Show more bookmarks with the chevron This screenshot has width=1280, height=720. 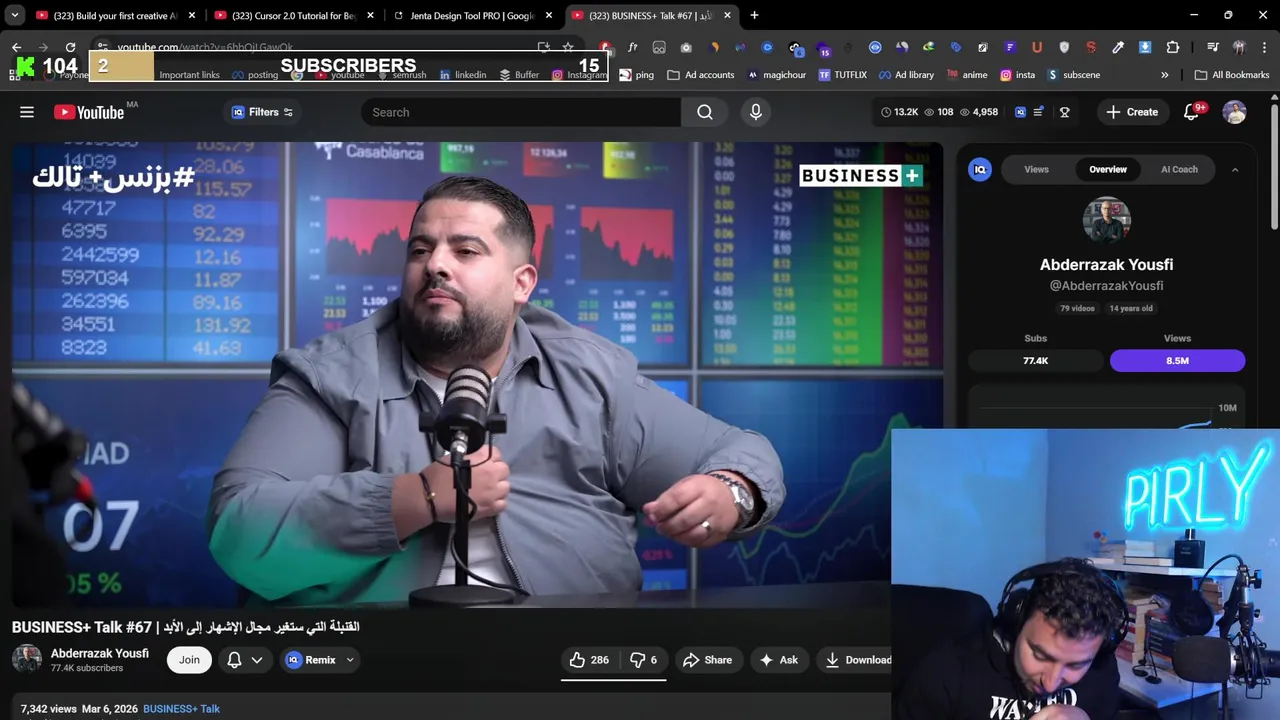click(x=1164, y=75)
